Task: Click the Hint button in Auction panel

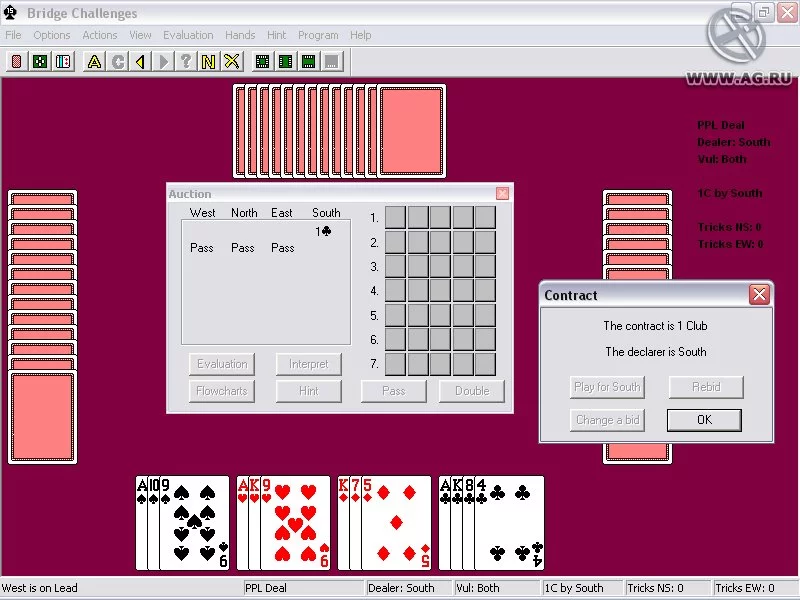Action: [309, 391]
